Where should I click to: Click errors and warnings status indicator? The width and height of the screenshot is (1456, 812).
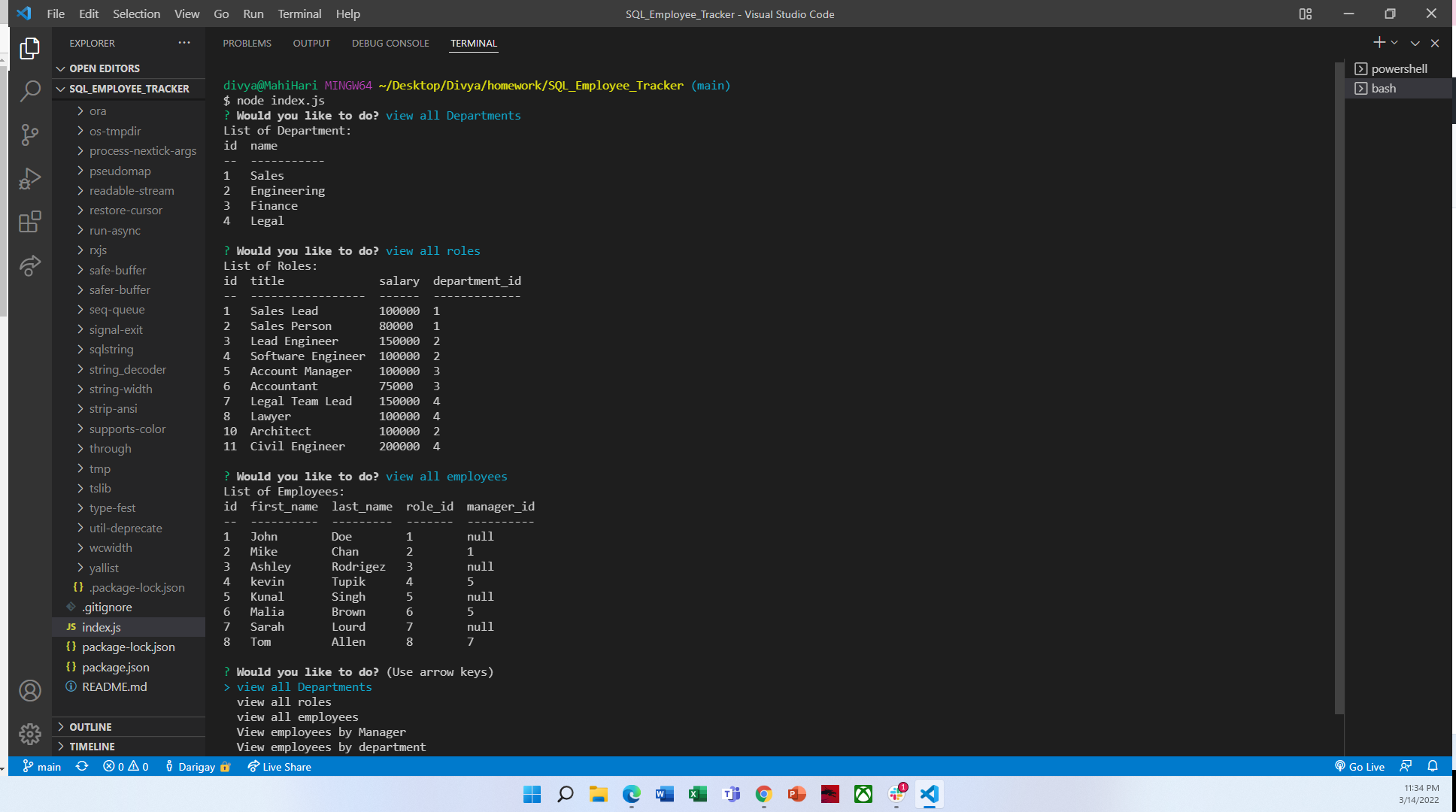(126, 766)
